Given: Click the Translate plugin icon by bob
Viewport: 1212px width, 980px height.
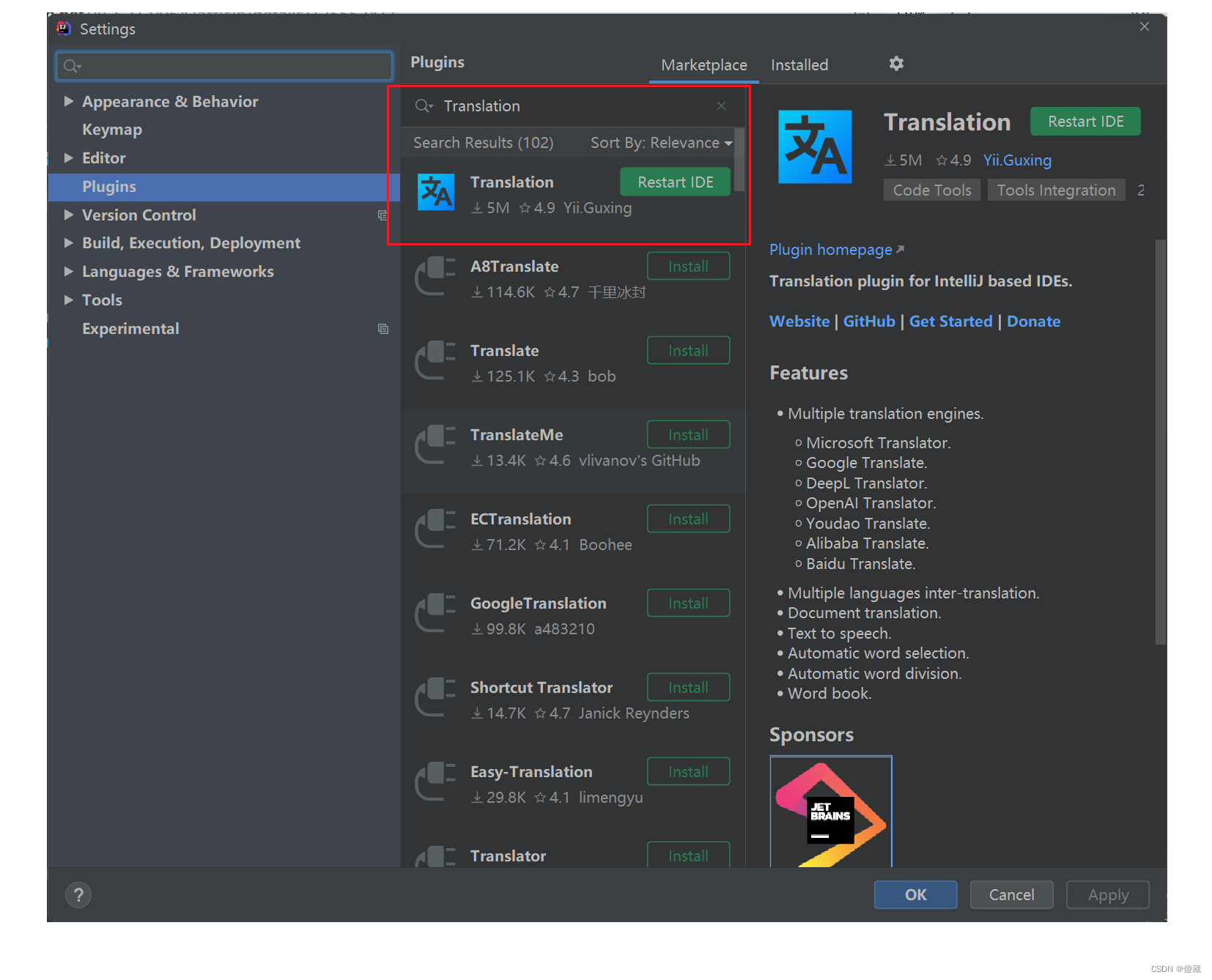Looking at the screenshot, I should coord(435,360).
